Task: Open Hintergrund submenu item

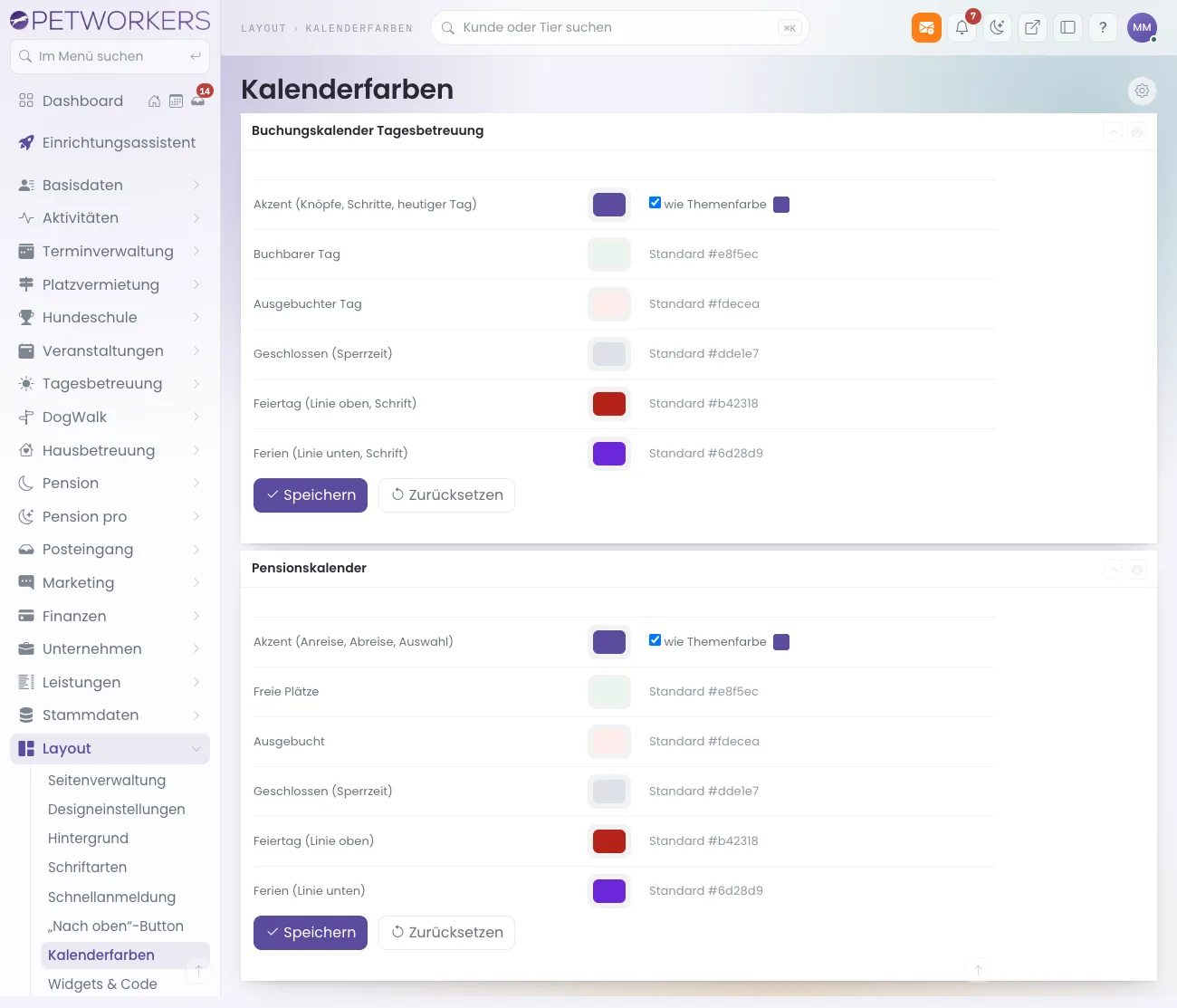Action: tap(88, 839)
